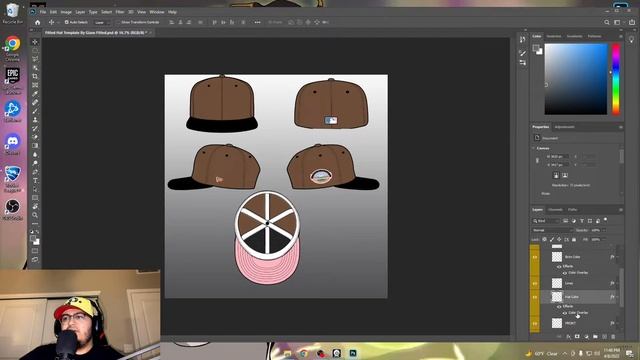
Task: Collapse effects on Brim Color layer
Action: tap(618, 257)
